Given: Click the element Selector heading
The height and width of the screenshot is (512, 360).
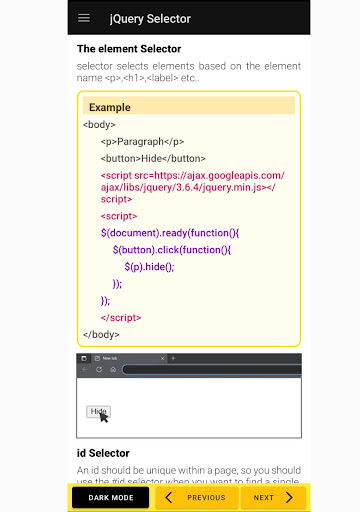Looking at the screenshot, I should pyautogui.click(x=129, y=49).
